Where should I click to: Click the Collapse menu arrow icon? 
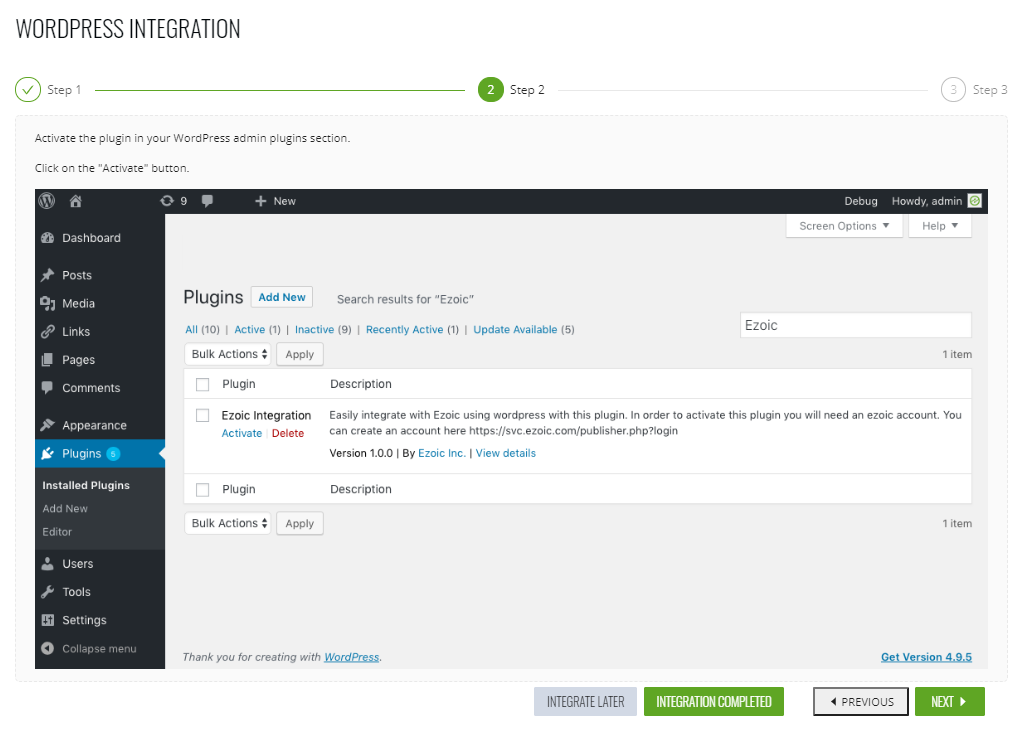47,649
